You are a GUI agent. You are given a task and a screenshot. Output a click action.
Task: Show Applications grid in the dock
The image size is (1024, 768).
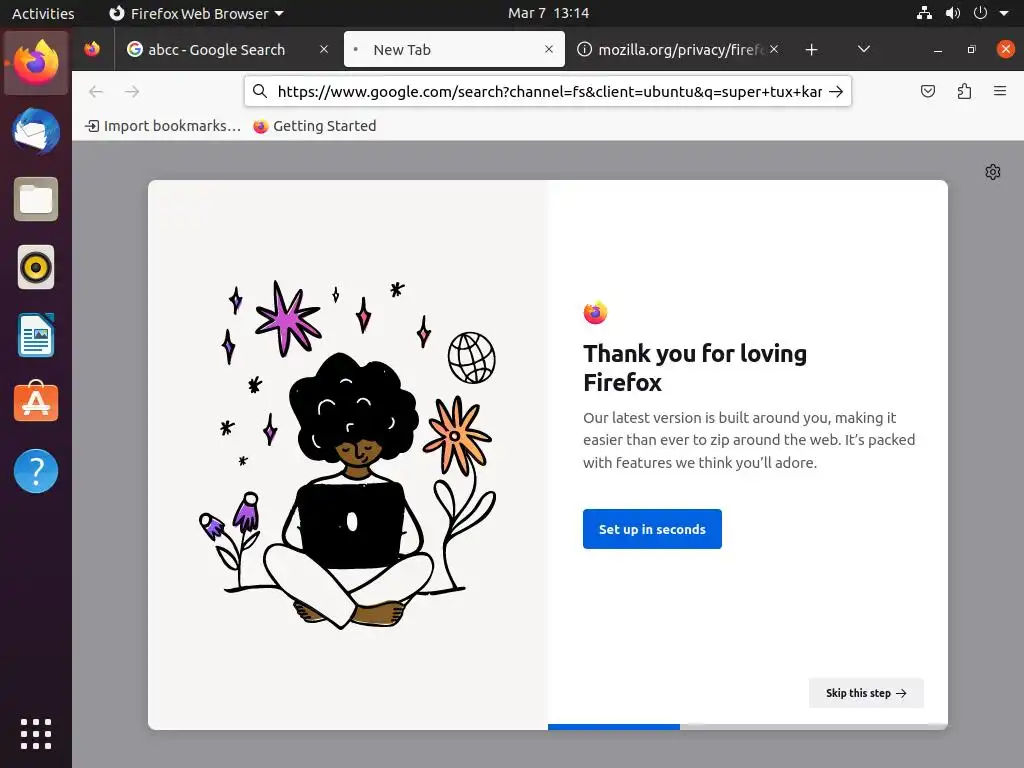(x=36, y=734)
